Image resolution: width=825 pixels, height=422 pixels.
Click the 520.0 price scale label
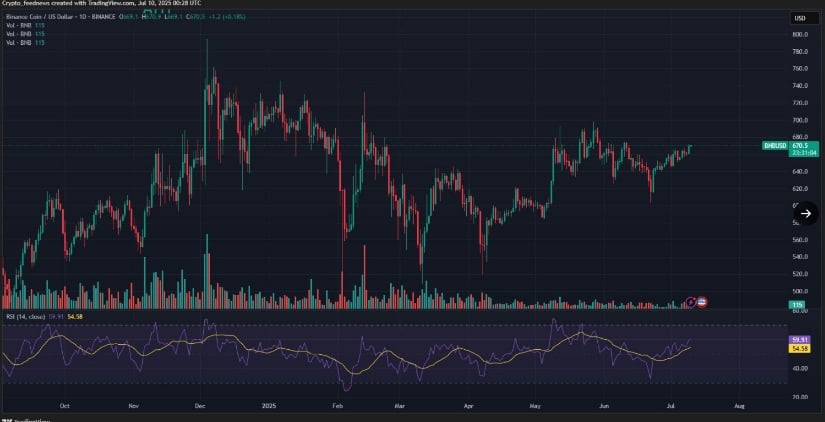click(x=800, y=274)
